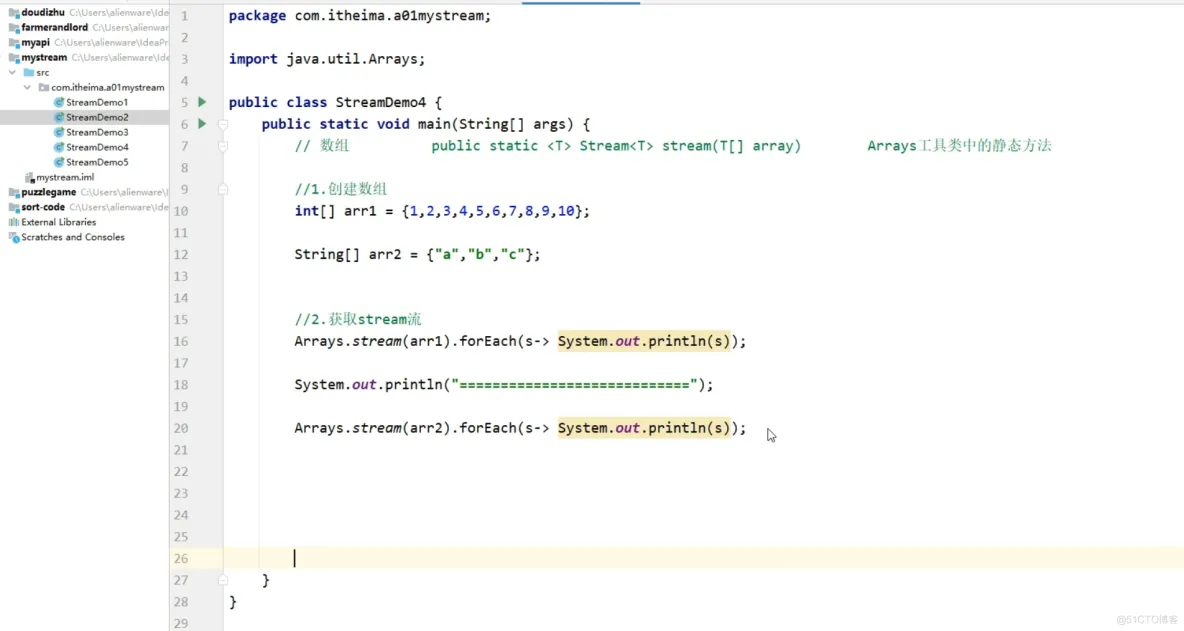The width and height of the screenshot is (1184, 631).
Task: Click the StreamDemo5 class icon
Action: [58, 162]
